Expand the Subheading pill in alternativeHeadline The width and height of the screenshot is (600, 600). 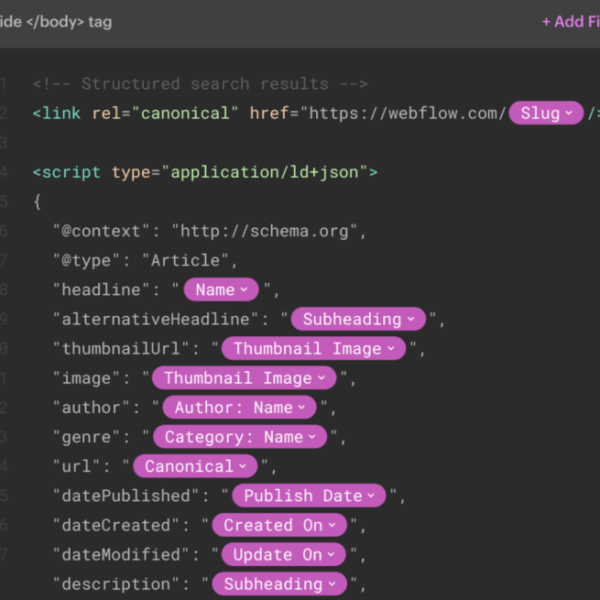pos(359,319)
